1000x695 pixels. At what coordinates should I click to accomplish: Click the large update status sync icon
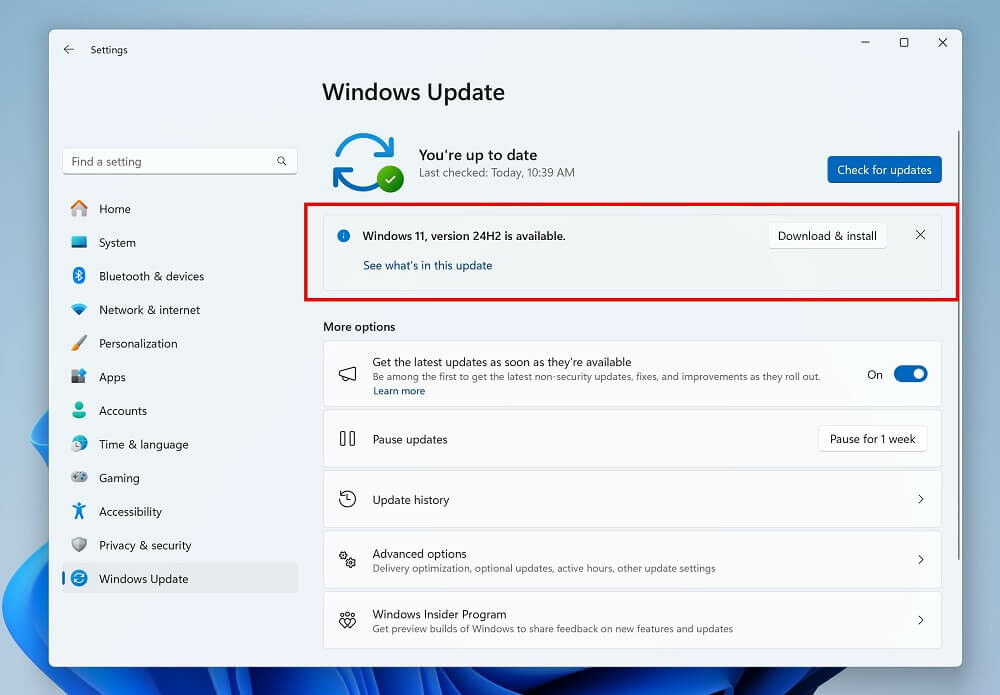tap(367, 163)
